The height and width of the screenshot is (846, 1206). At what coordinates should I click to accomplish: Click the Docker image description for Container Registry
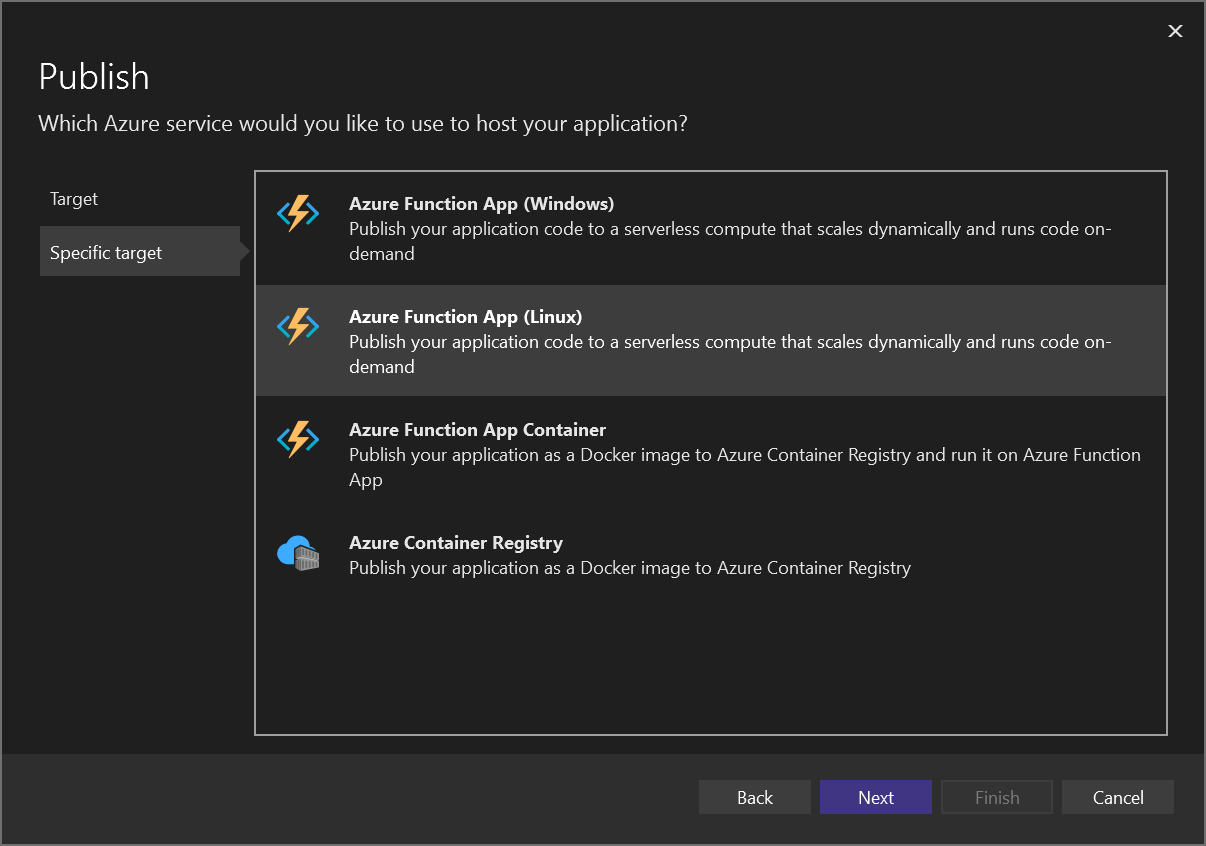click(x=629, y=567)
